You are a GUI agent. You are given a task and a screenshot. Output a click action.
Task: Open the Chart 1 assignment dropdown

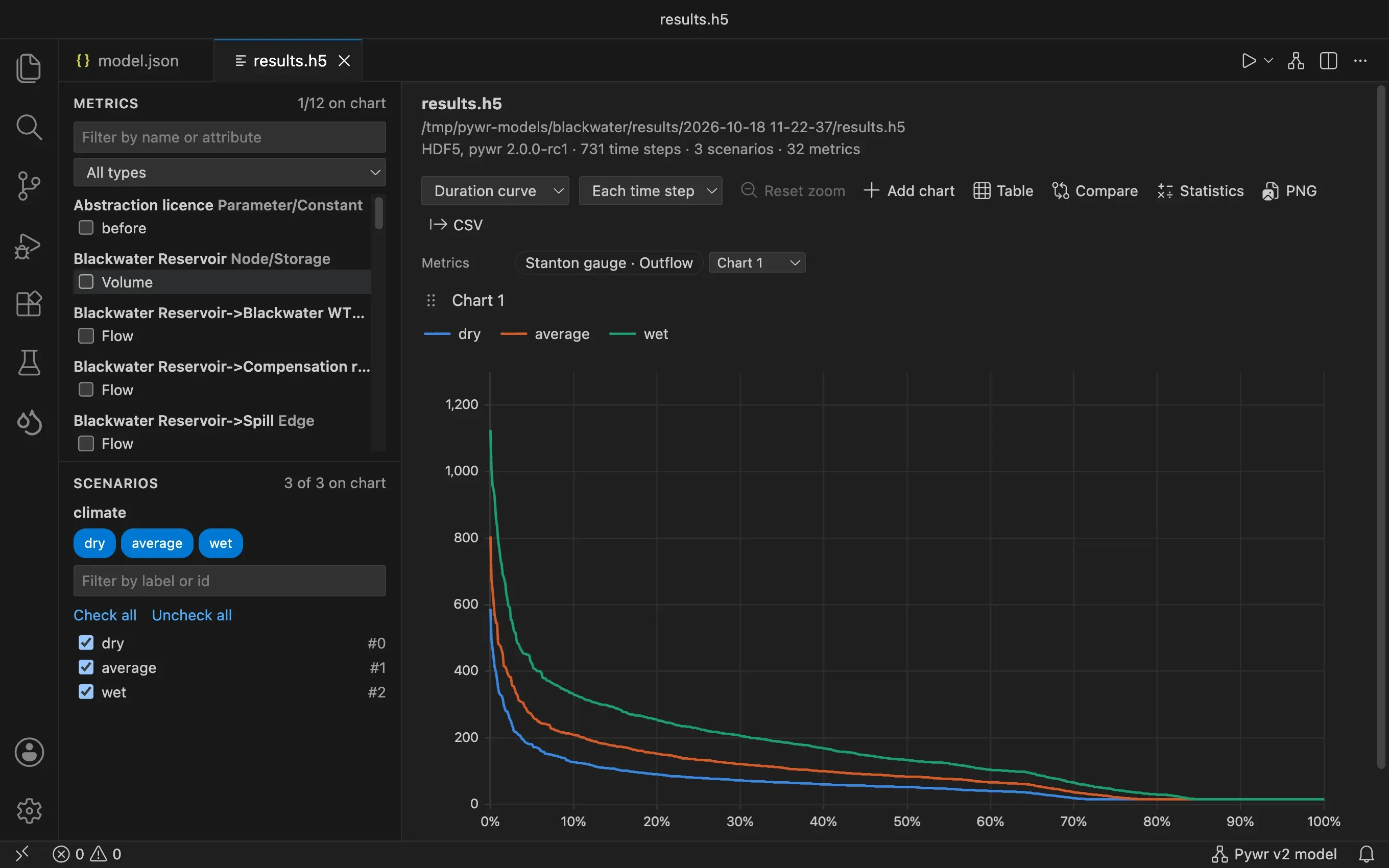click(757, 263)
